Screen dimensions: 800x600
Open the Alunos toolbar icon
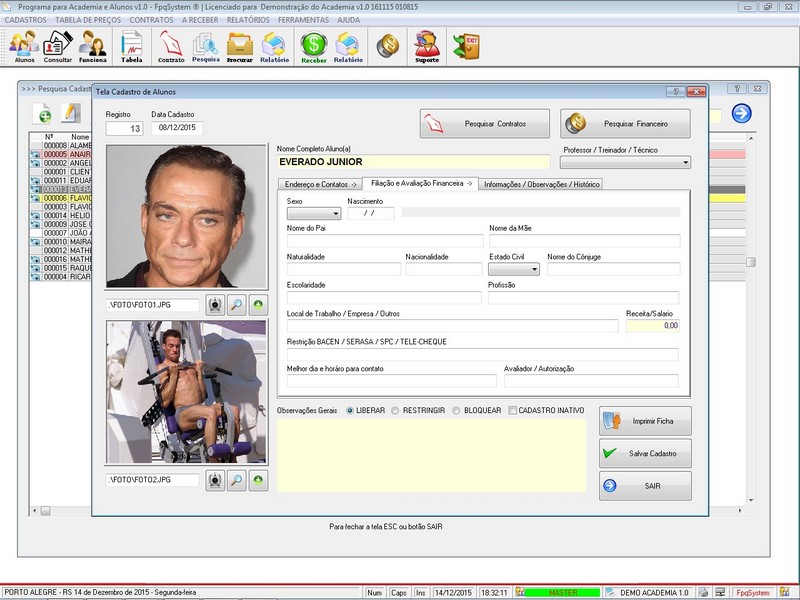tap(24, 46)
